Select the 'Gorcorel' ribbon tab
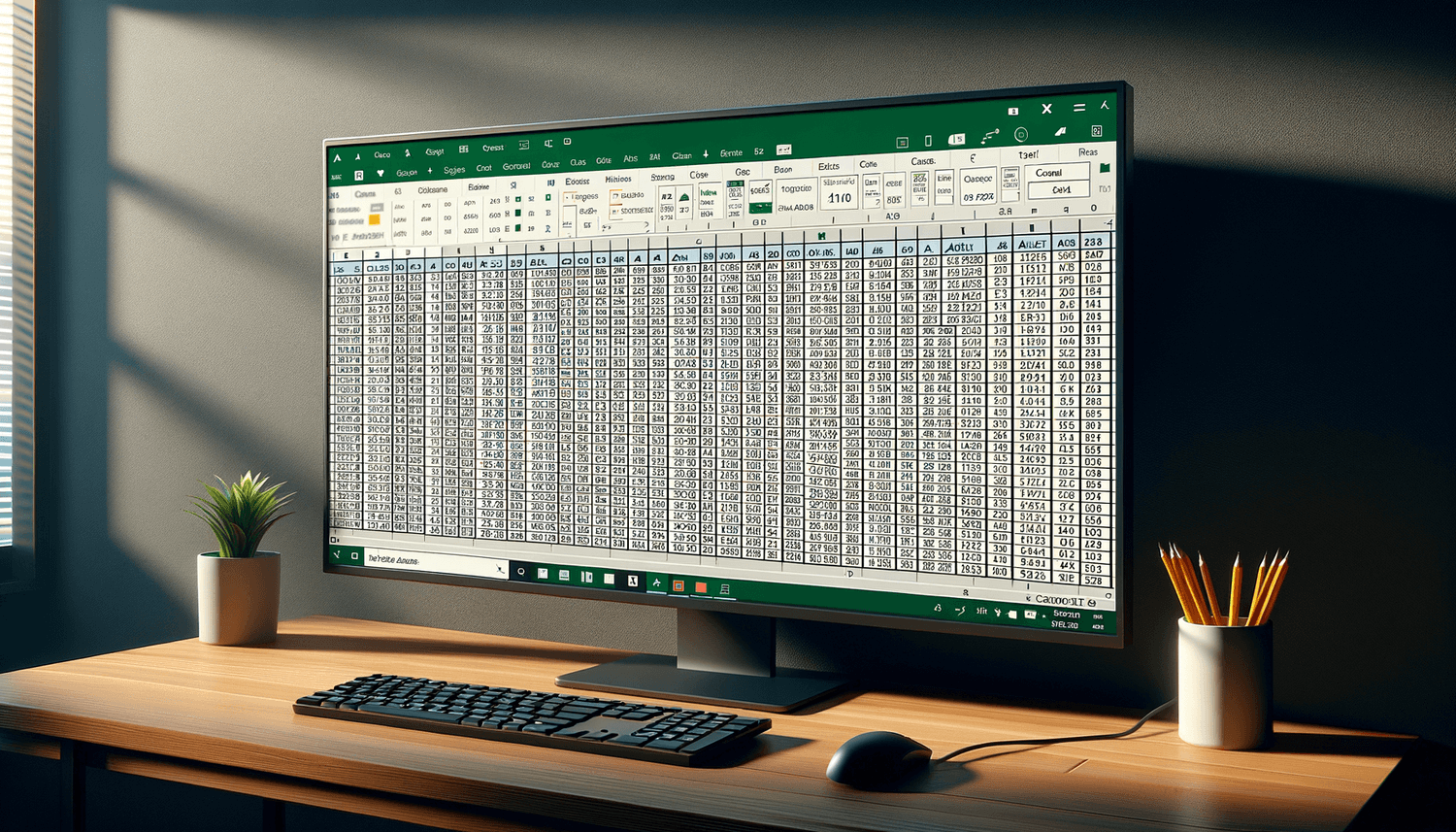Viewport: 1456px width, 832px height. click(516, 166)
